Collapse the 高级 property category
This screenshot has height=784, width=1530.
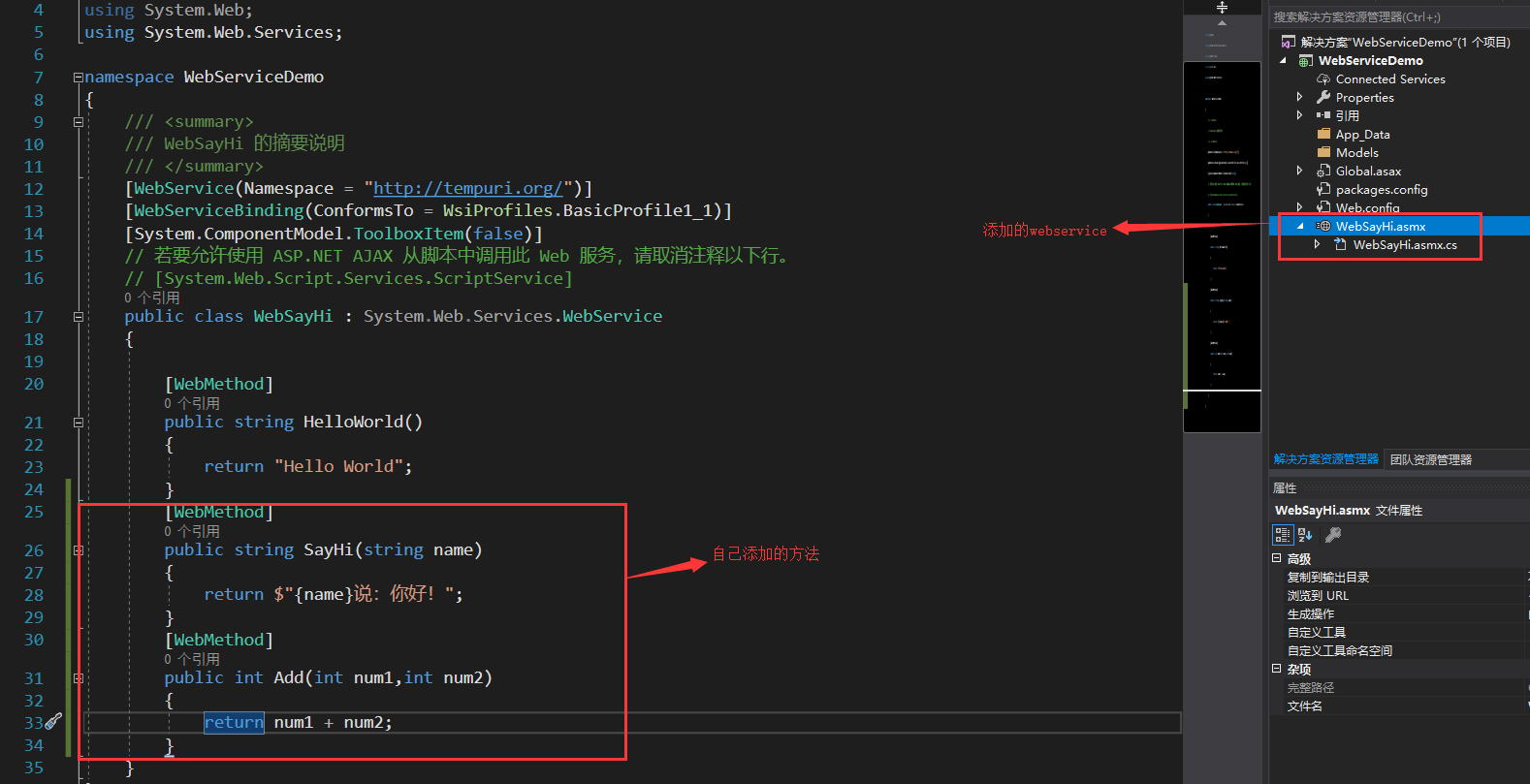1277,558
